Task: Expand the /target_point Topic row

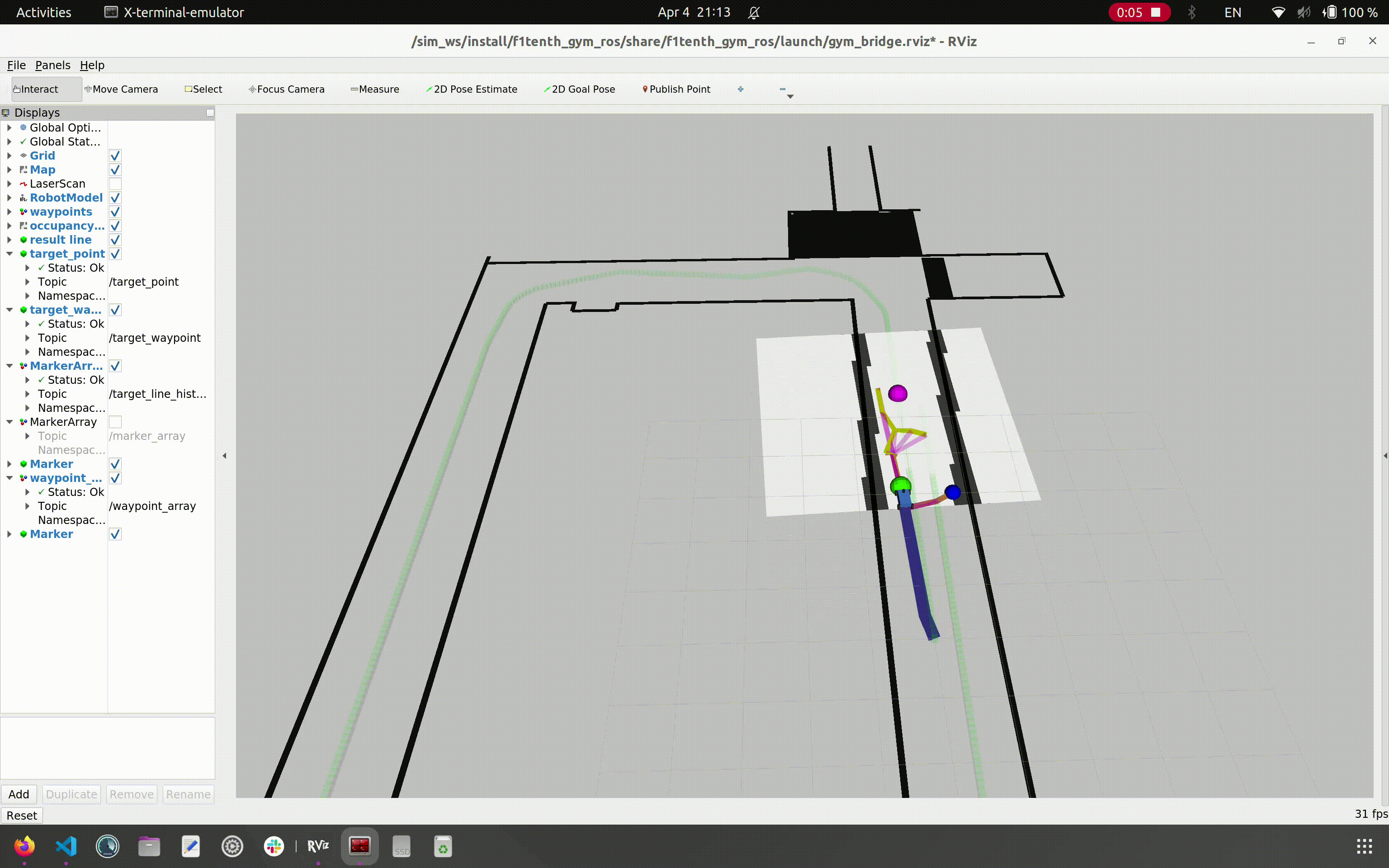Action: pos(27,282)
